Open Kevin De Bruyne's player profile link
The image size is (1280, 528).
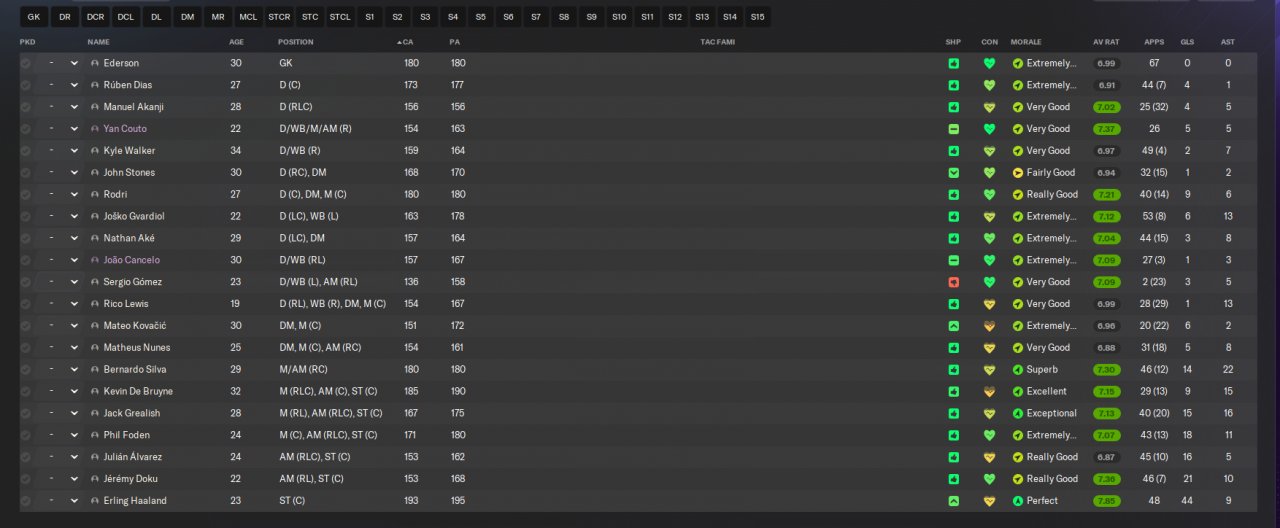[x=138, y=391]
